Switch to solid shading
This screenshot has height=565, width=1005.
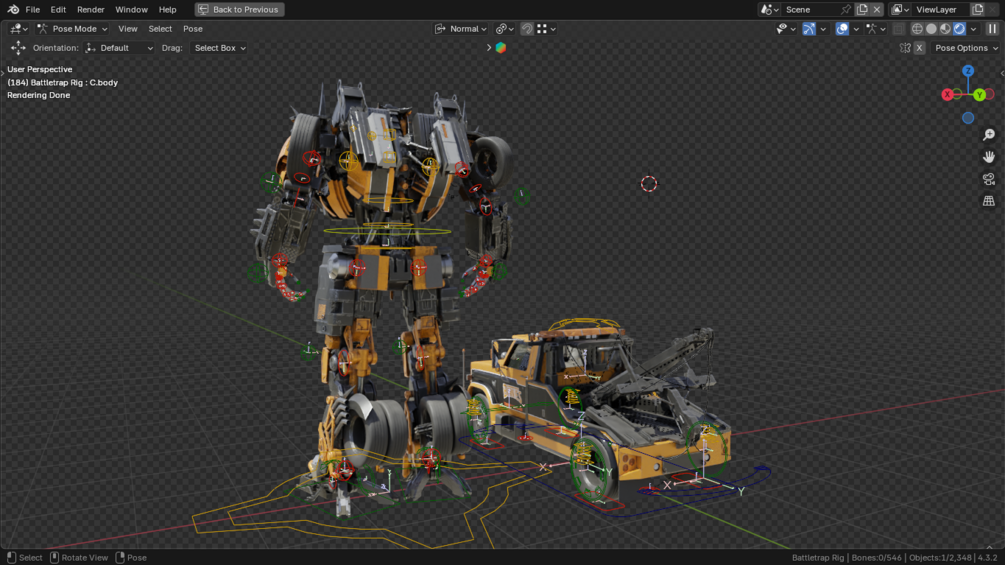(931, 29)
